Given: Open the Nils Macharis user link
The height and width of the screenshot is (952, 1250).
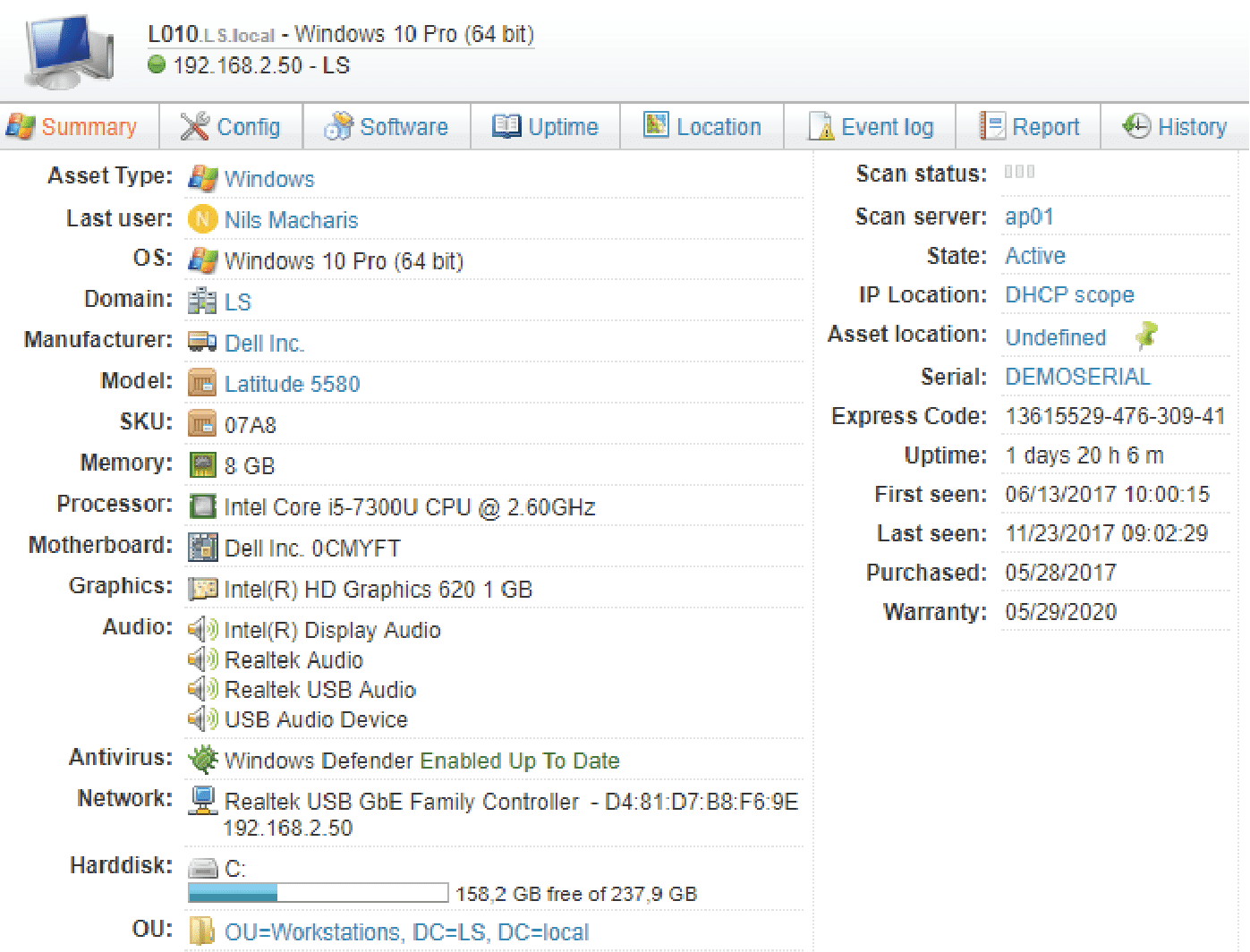Looking at the screenshot, I should (291, 220).
